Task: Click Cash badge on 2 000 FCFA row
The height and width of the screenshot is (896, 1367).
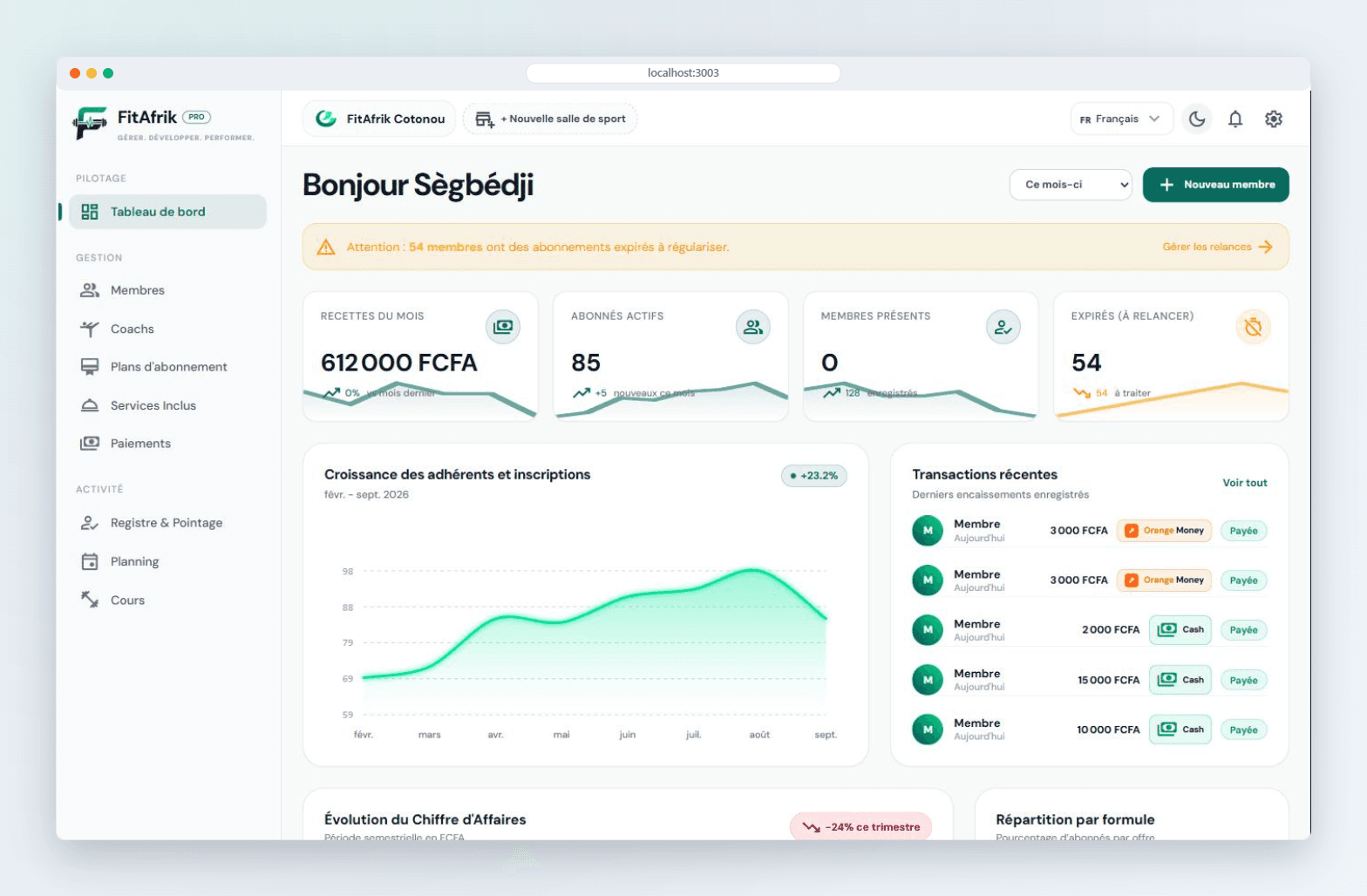Action: [x=1180, y=629]
